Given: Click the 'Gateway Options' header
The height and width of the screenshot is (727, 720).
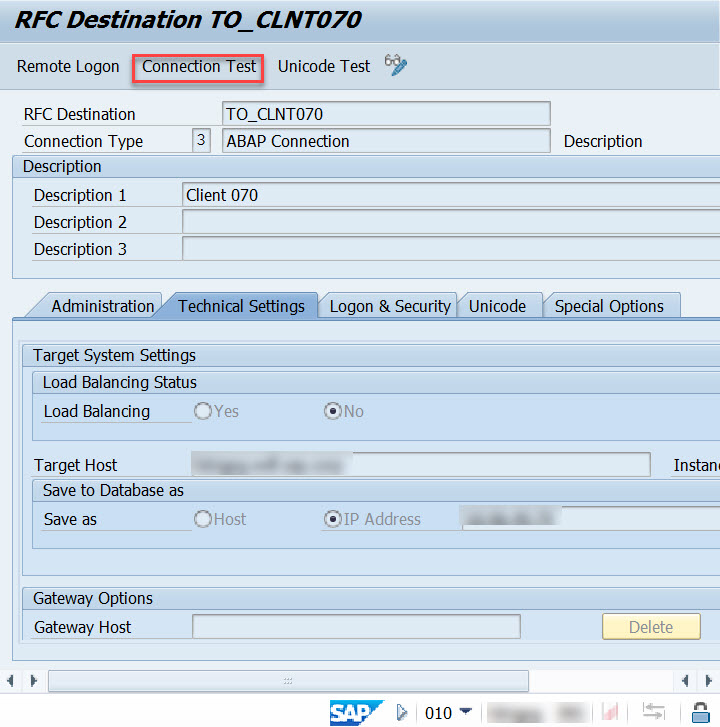Looking at the screenshot, I should [x=93, y=598].
